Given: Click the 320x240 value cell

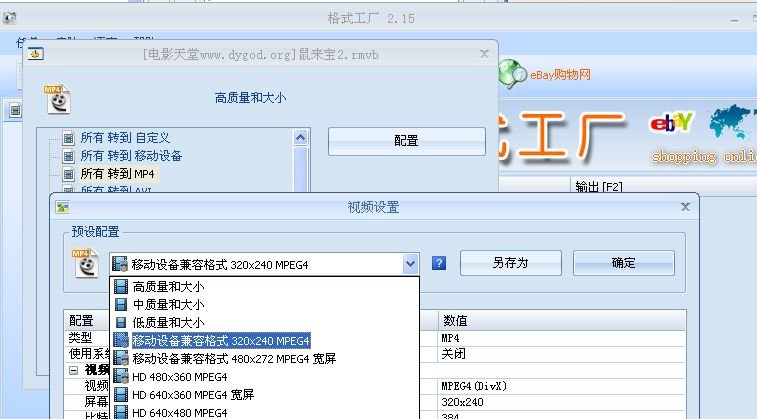Looking at the screenshot, I should pos(562,402).
